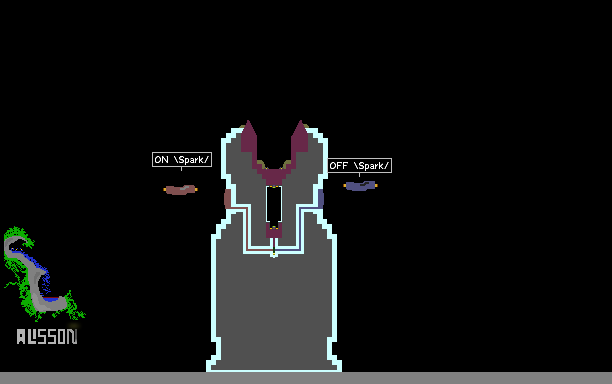
Task: Click the red ON spark switch
Action: point(180,190)
